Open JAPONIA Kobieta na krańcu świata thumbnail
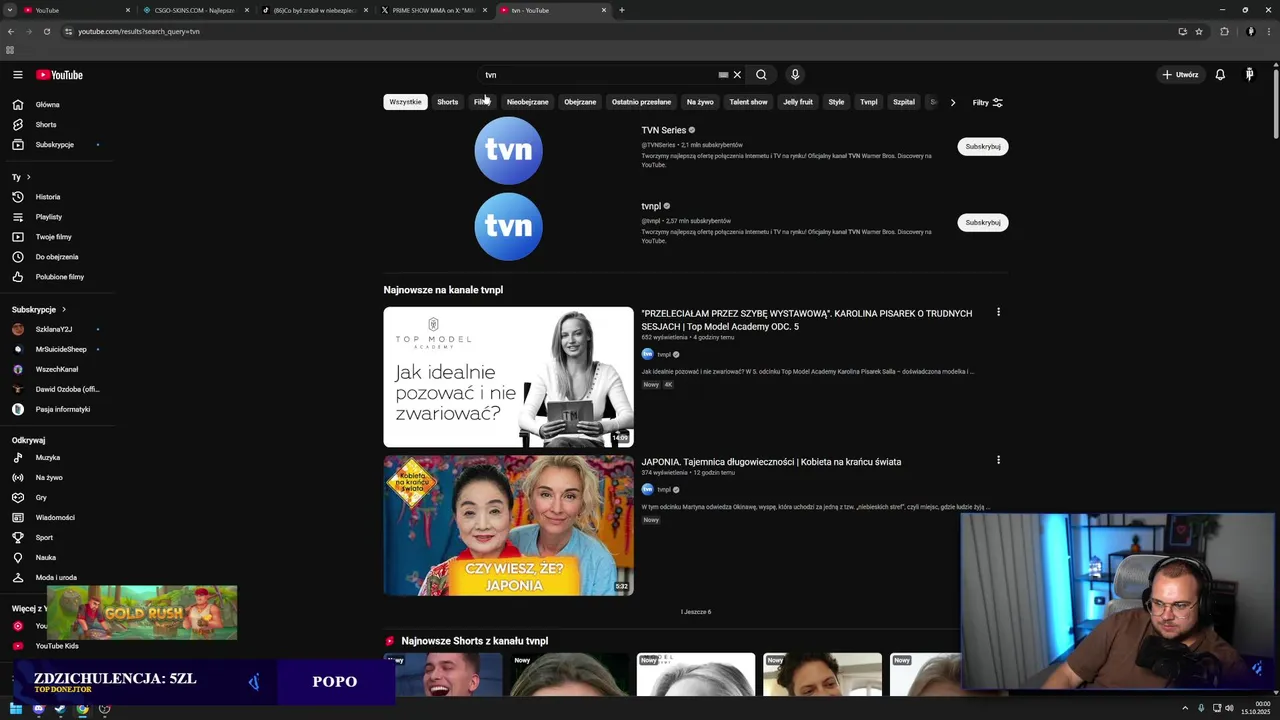1280x720 pixels. pos(508,526)
